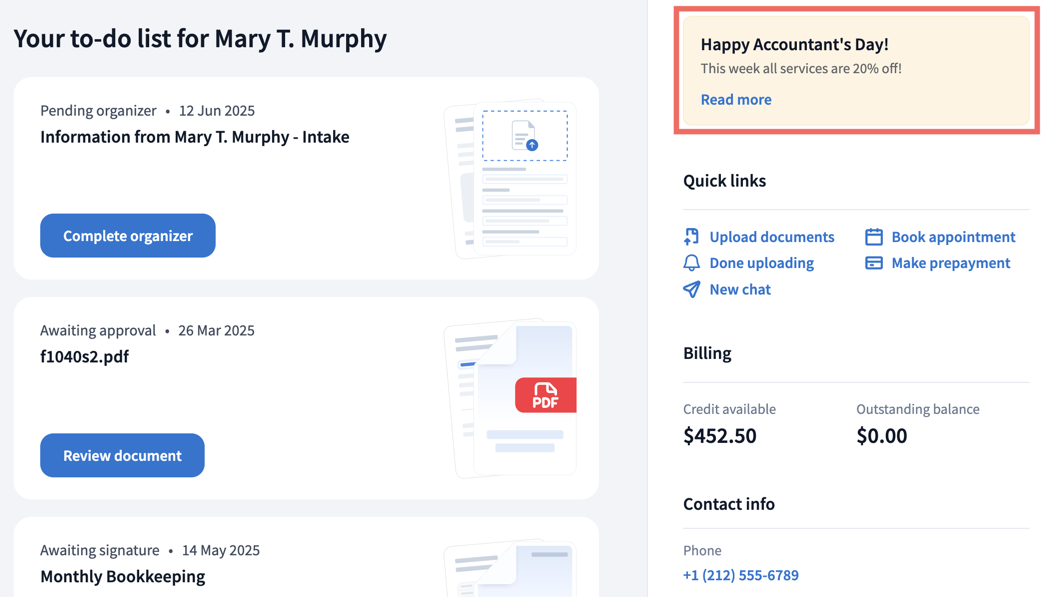Open the f1040s2.pdf task title
1046x597 pixels.
point(84,356)
